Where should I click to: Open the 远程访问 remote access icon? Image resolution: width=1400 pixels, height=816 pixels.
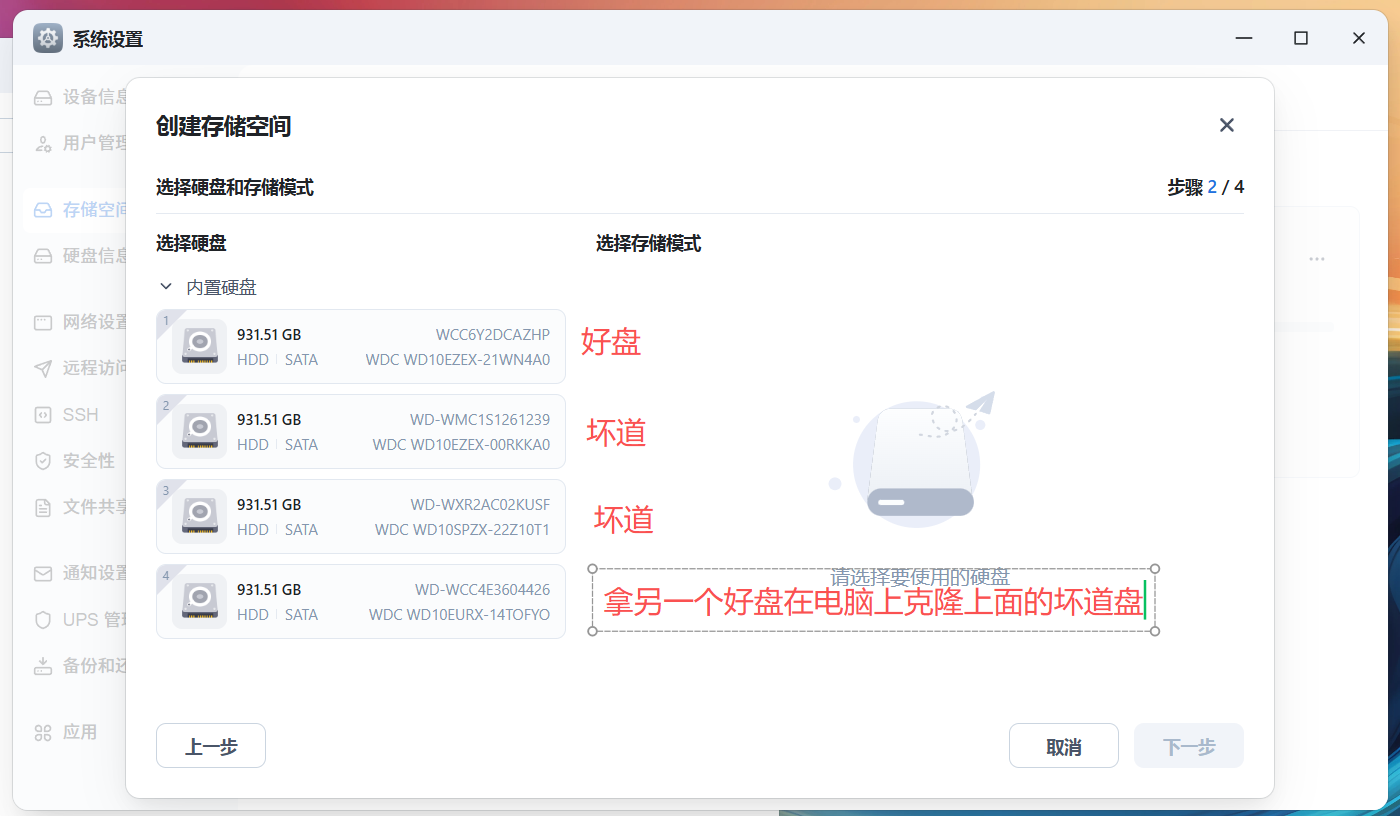point(42,367)
